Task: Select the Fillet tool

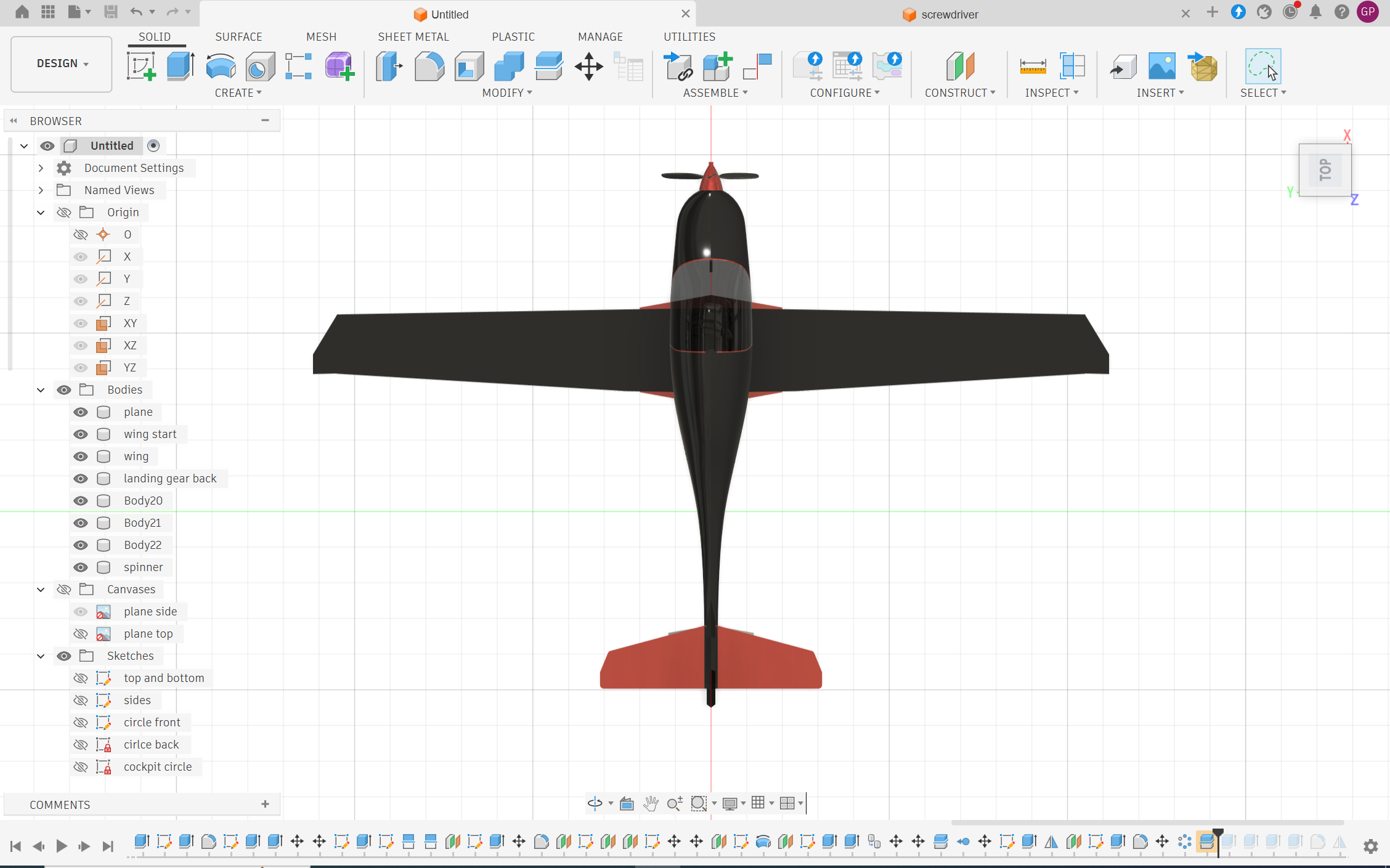Action: click(x=429, y=66)
